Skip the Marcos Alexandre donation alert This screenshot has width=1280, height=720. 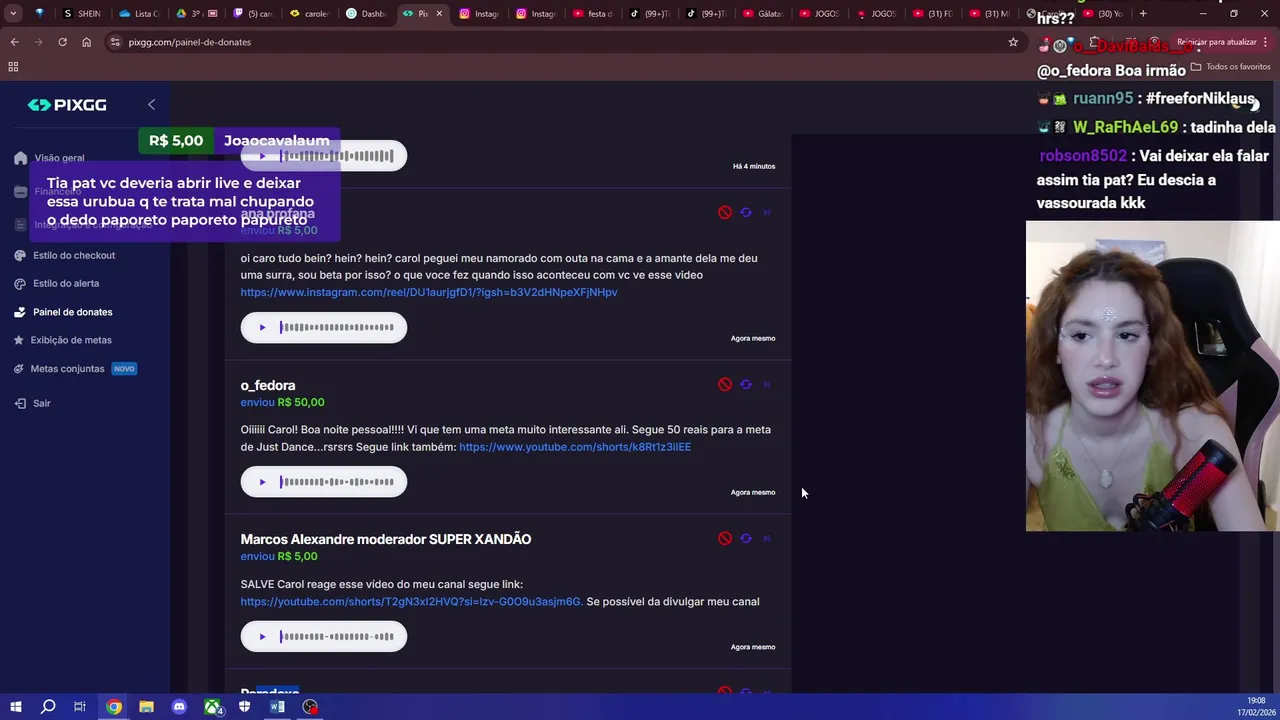pyautogui.click(x=767, y=538)
